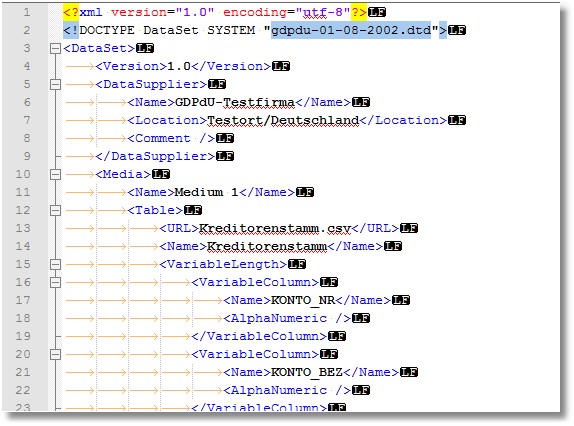Click the Kreditorenstamm.csv URL value

click(275, 228)
